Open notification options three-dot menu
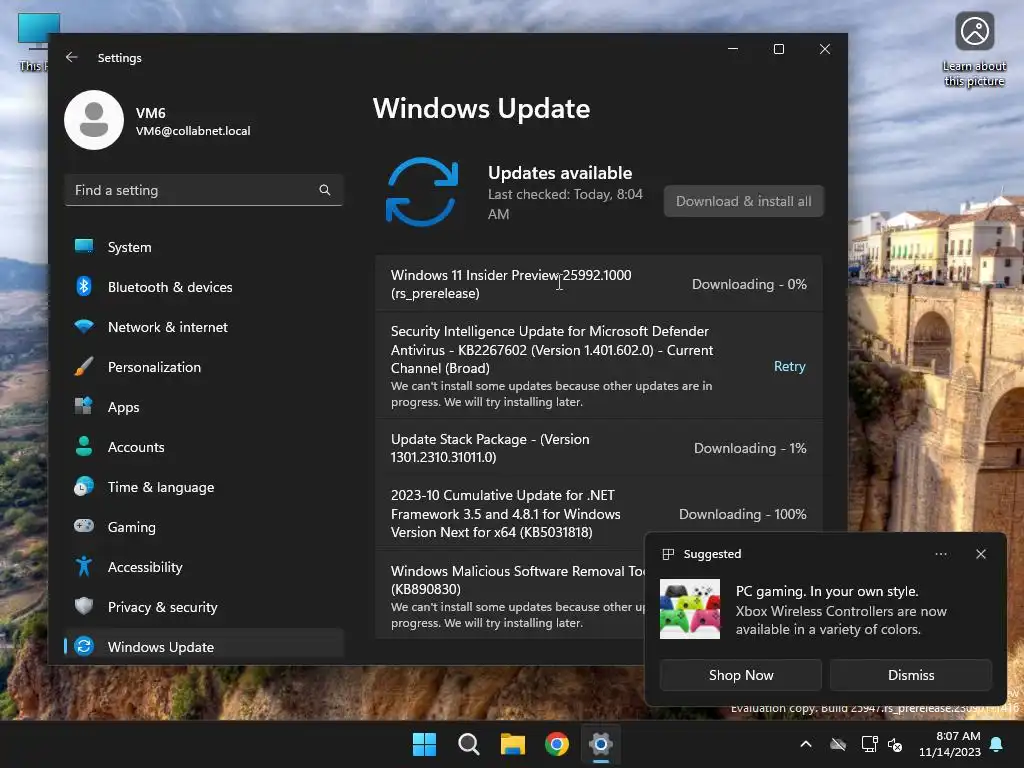The height and width of the screenshot is (768, 1024). click(941, 554)
